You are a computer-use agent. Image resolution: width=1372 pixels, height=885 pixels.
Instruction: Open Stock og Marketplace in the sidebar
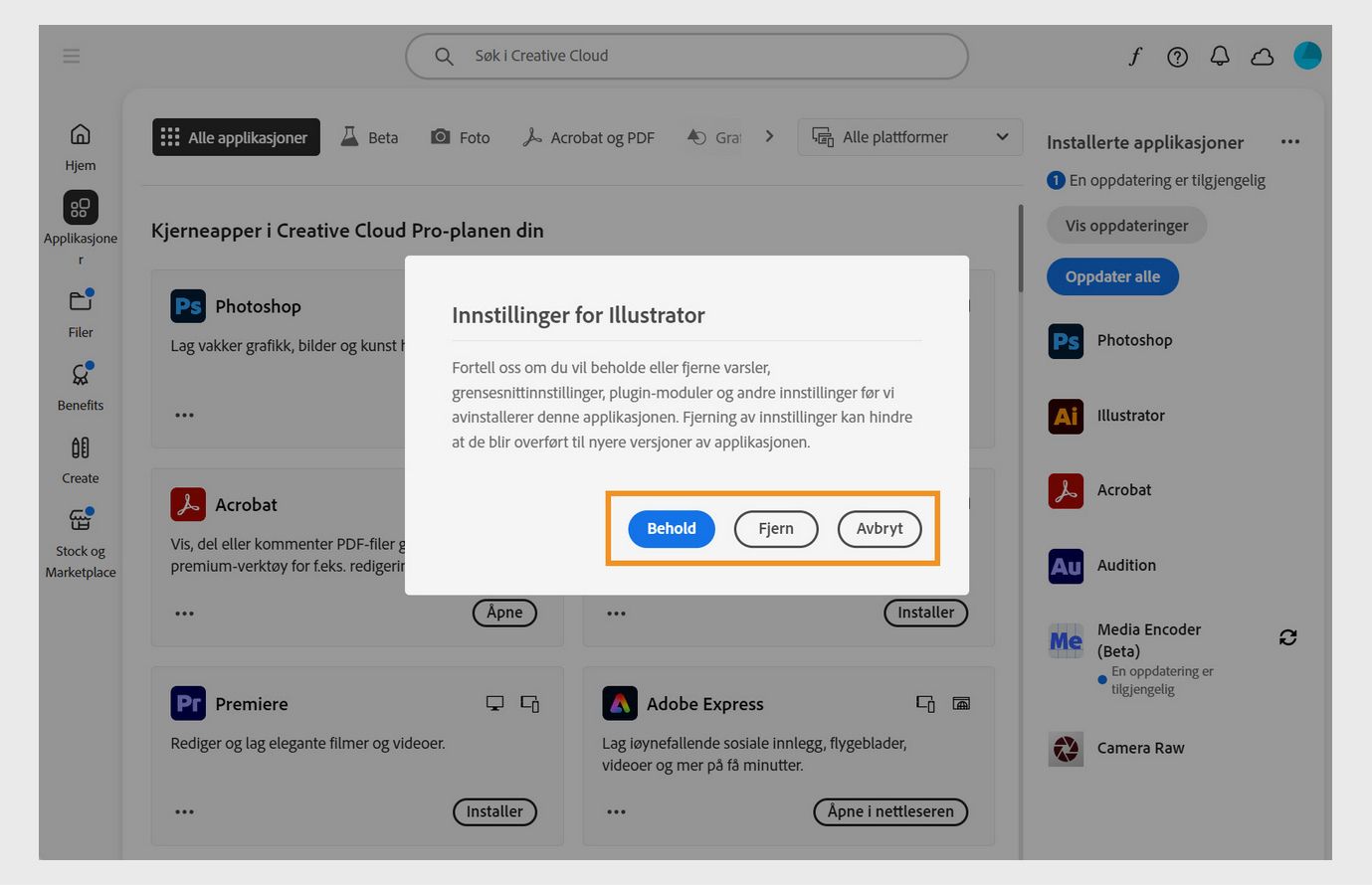pos(81,543)
